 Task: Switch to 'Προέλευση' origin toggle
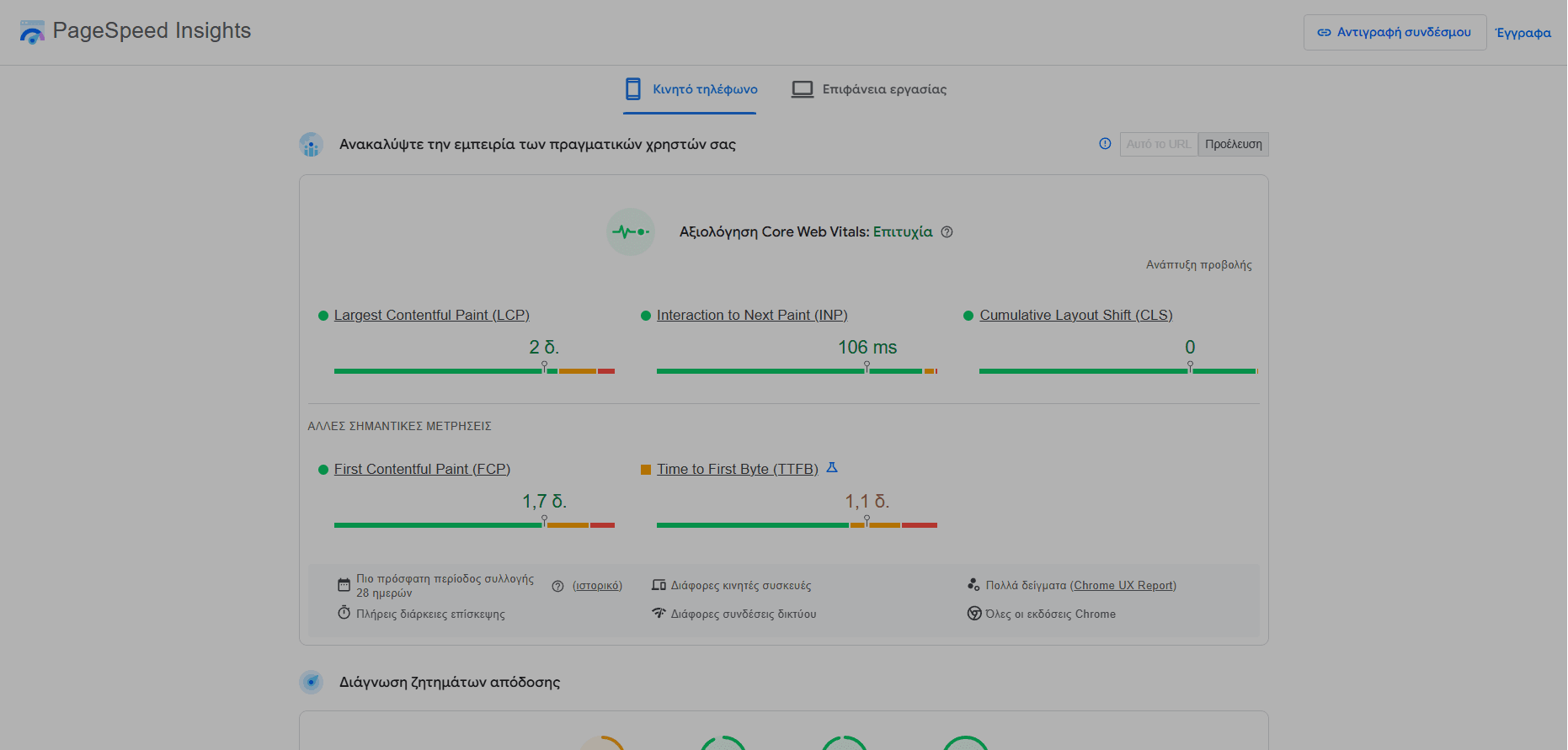coord(1233,145)
